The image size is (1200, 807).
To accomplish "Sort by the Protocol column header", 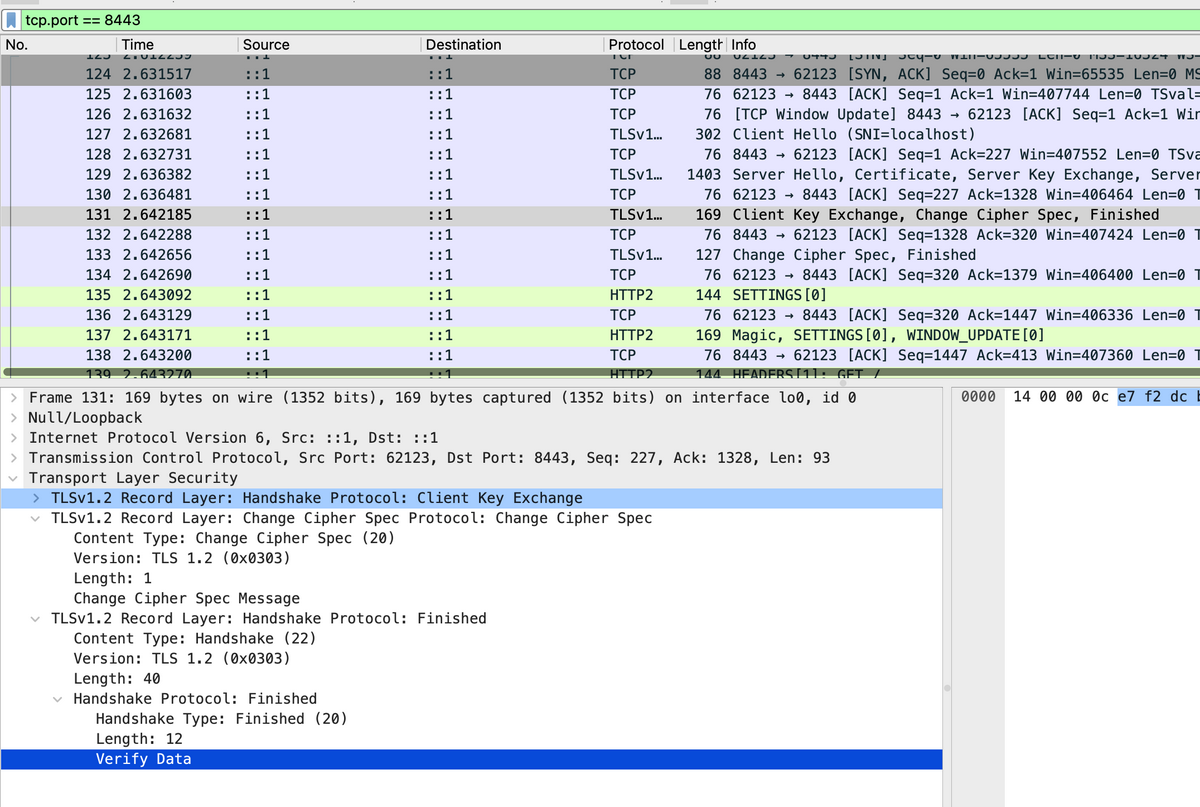I will [637, 45].
